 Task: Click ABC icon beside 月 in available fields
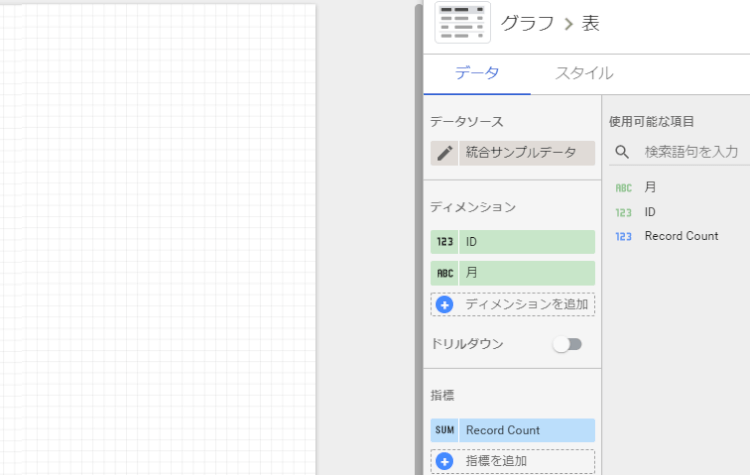pyautogui.click(x=624, y=188)
